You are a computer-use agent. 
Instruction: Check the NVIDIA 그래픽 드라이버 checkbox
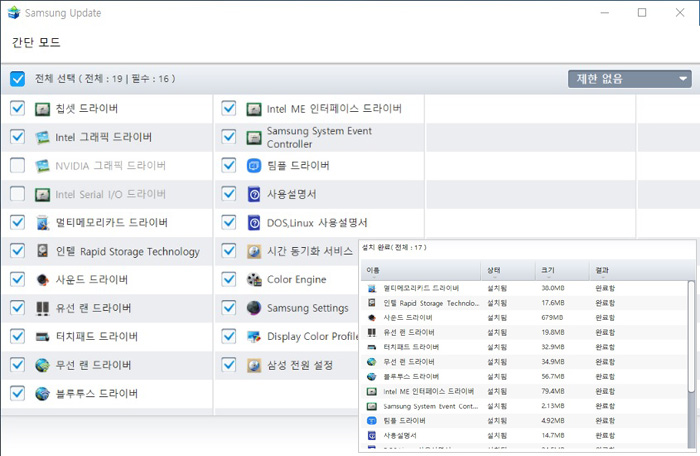click(17, 165)
